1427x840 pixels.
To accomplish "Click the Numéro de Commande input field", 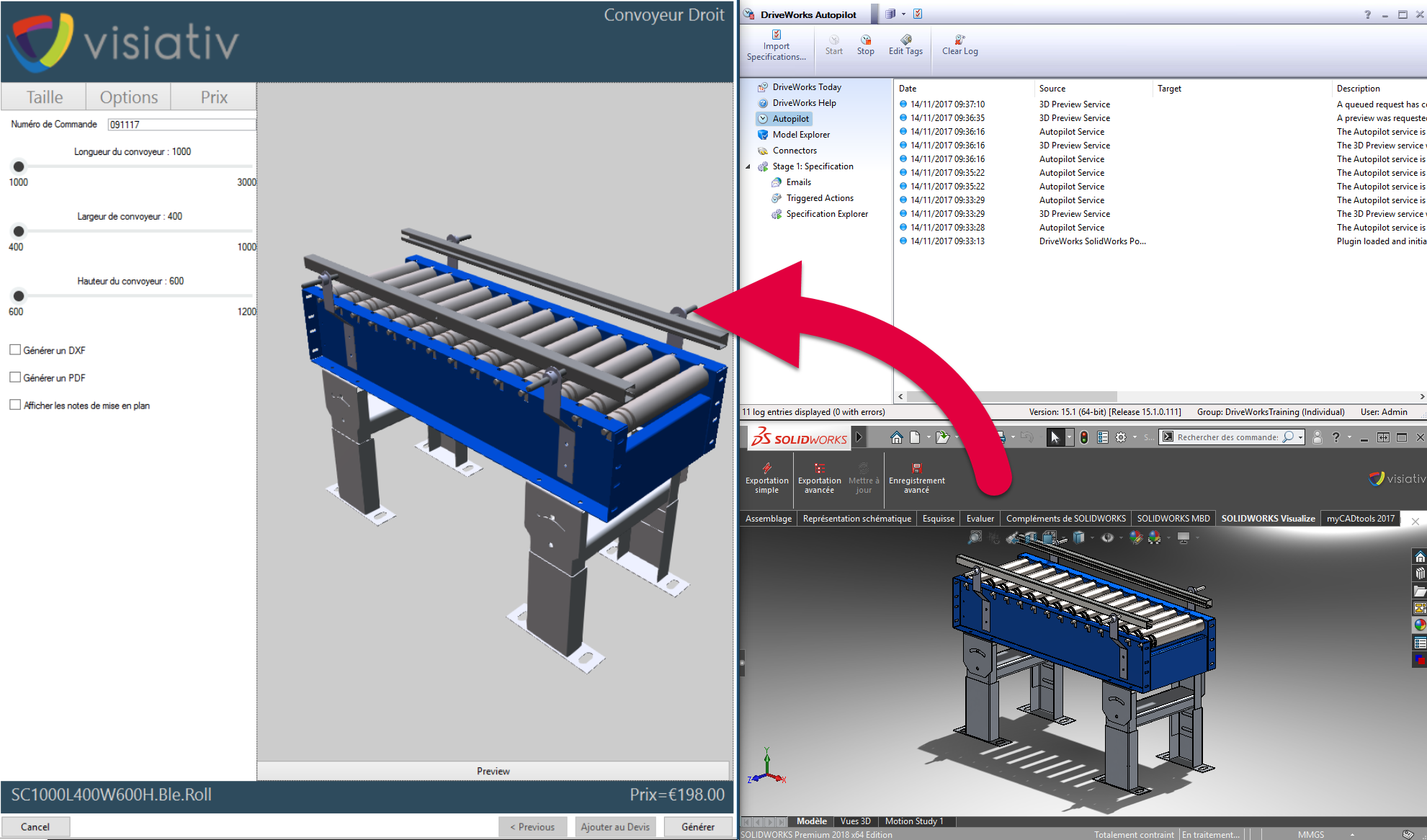I will point(182,125).
